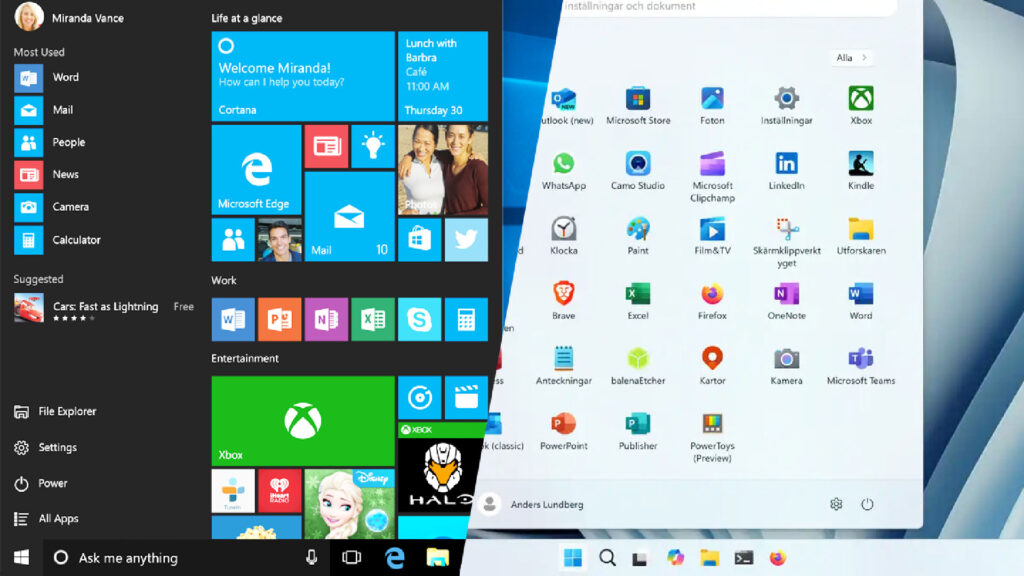The width and height of the screenshot is (1024, 576).
Task: Open the Microsoft Edge tile
Action: tap(257, 170)
